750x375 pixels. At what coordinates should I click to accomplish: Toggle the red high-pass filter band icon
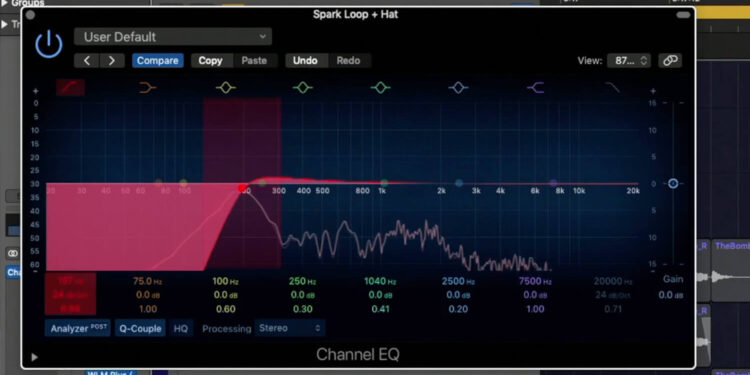point(70,88)
